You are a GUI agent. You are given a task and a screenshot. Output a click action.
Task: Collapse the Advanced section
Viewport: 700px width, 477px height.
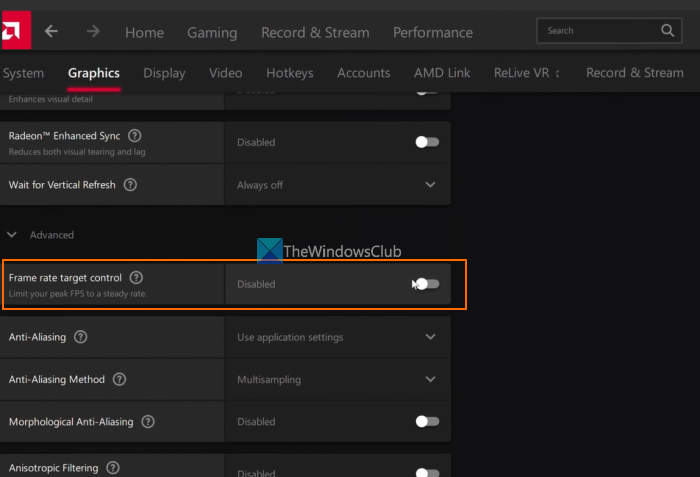tap(12, 234)
